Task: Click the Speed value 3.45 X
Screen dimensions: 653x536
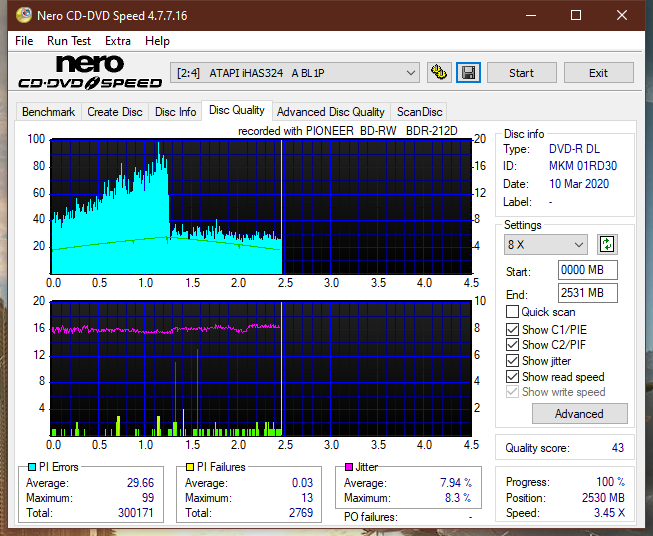Action: tap(609, 513)
